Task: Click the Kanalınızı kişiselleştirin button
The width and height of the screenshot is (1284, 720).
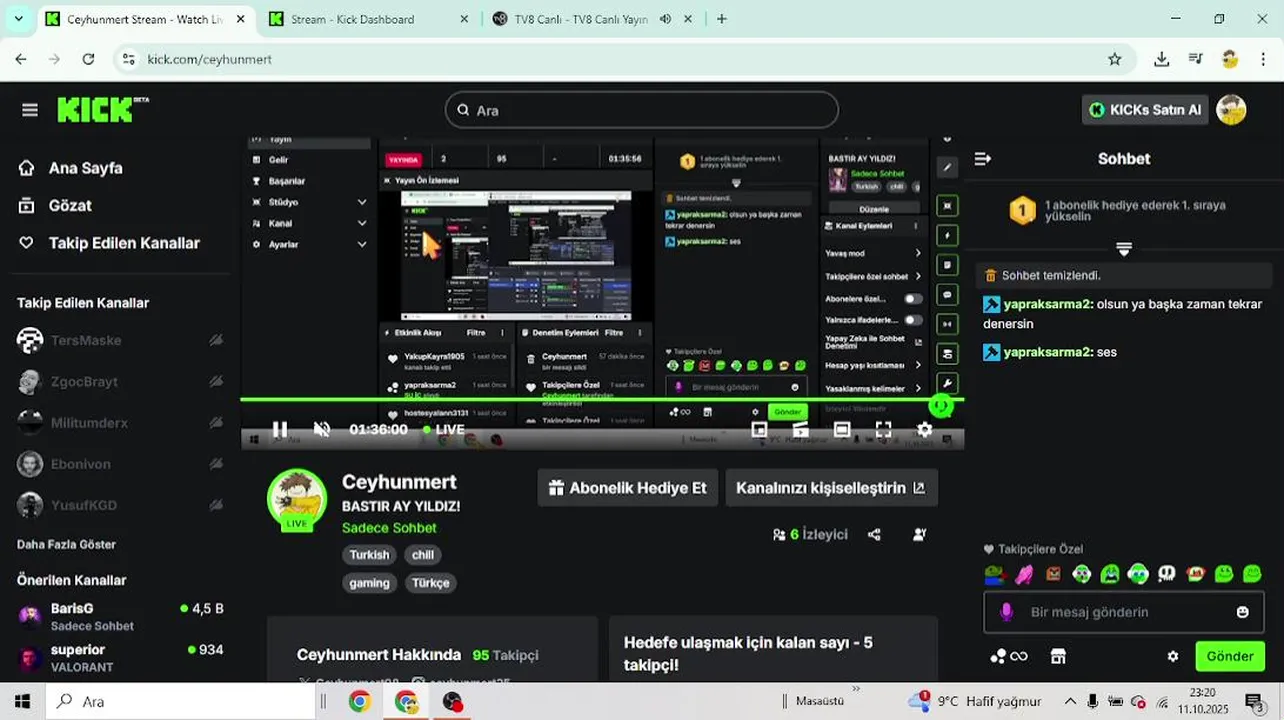Action: coord(831,488)
